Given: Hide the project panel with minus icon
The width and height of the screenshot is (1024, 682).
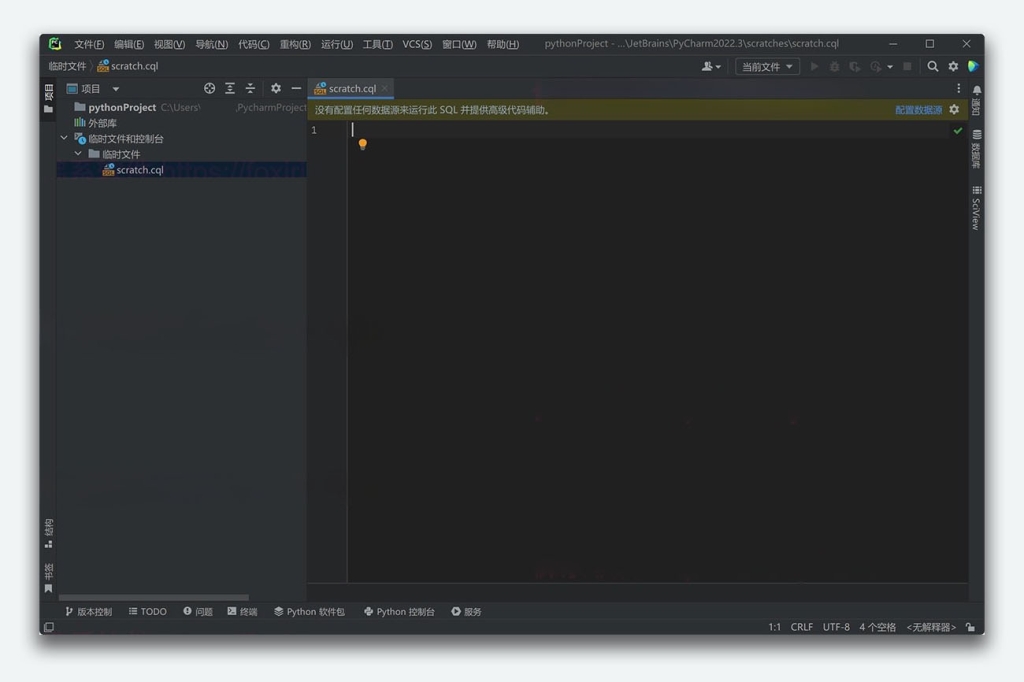Looking at the screenshot, I should 296,88.
